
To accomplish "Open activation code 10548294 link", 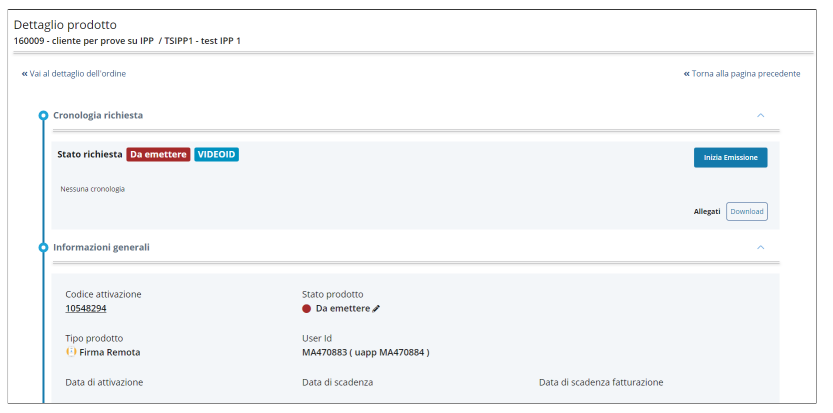I will pyautogui.click(x=86, y=308).
